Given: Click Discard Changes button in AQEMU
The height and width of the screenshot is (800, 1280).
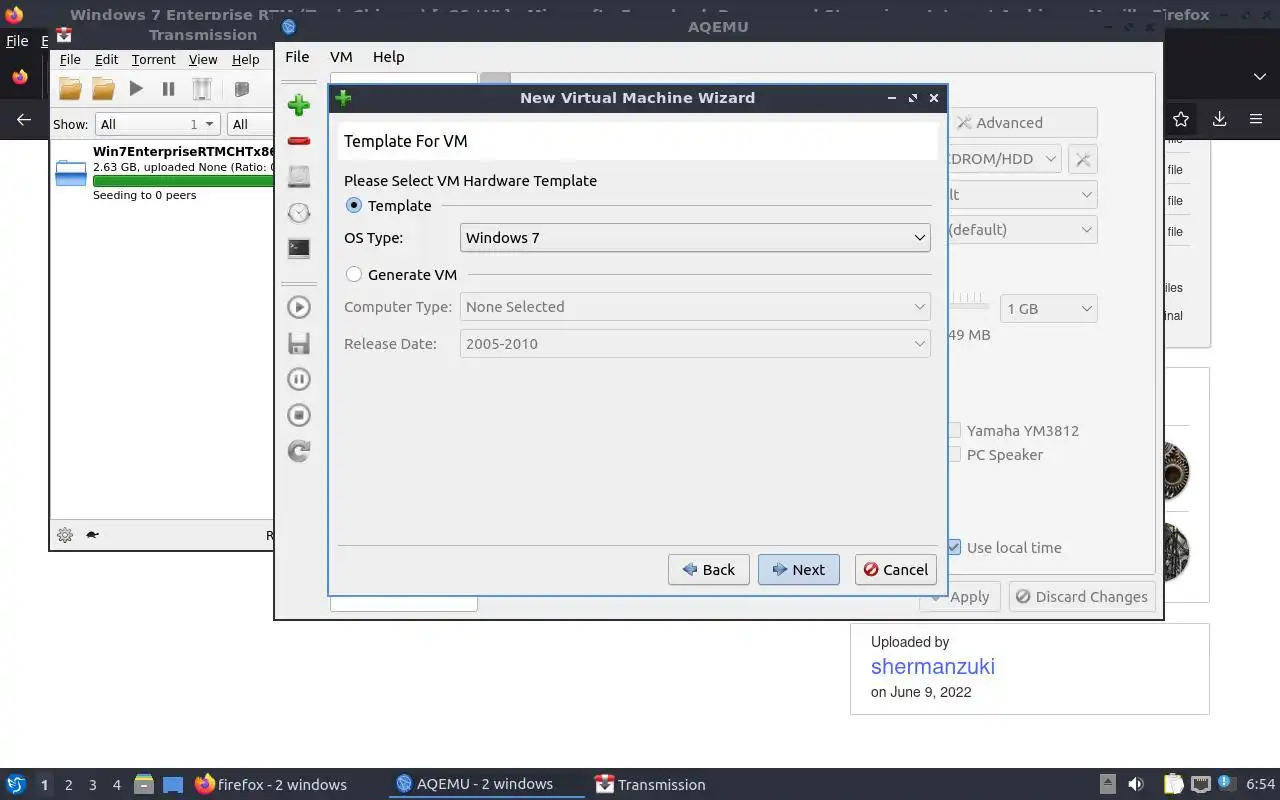Looking at the screenshot, I should pyautogui.click(x=1082, y=597).
